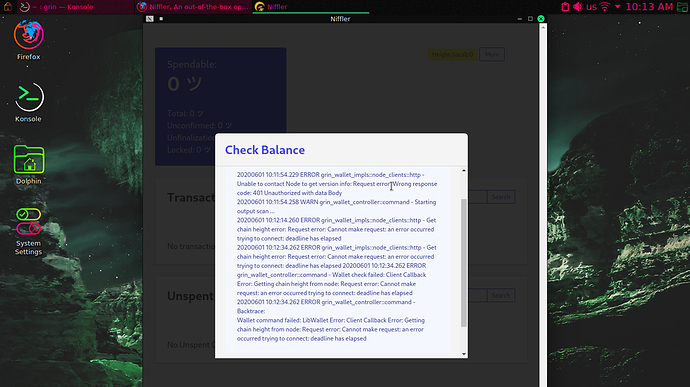Switch to the Niffler browser page taskbar entry
The width and height of the screenshot is (690, 387).
(x=193, y=7)
